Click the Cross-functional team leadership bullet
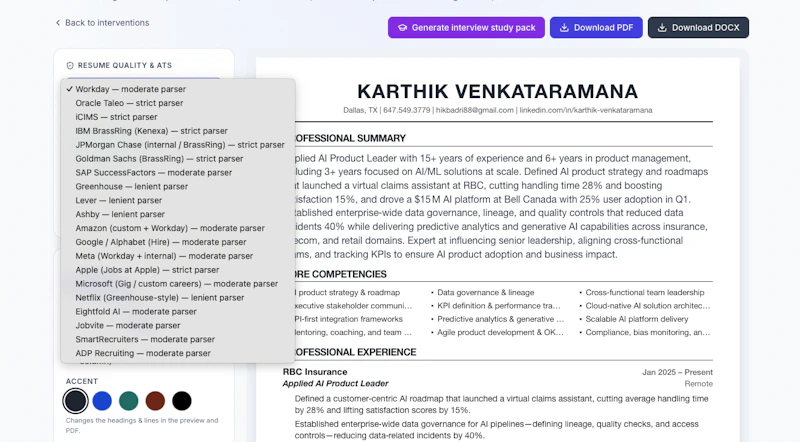The height and width of the screenshot is (442, 800). [x=644, y=292]
